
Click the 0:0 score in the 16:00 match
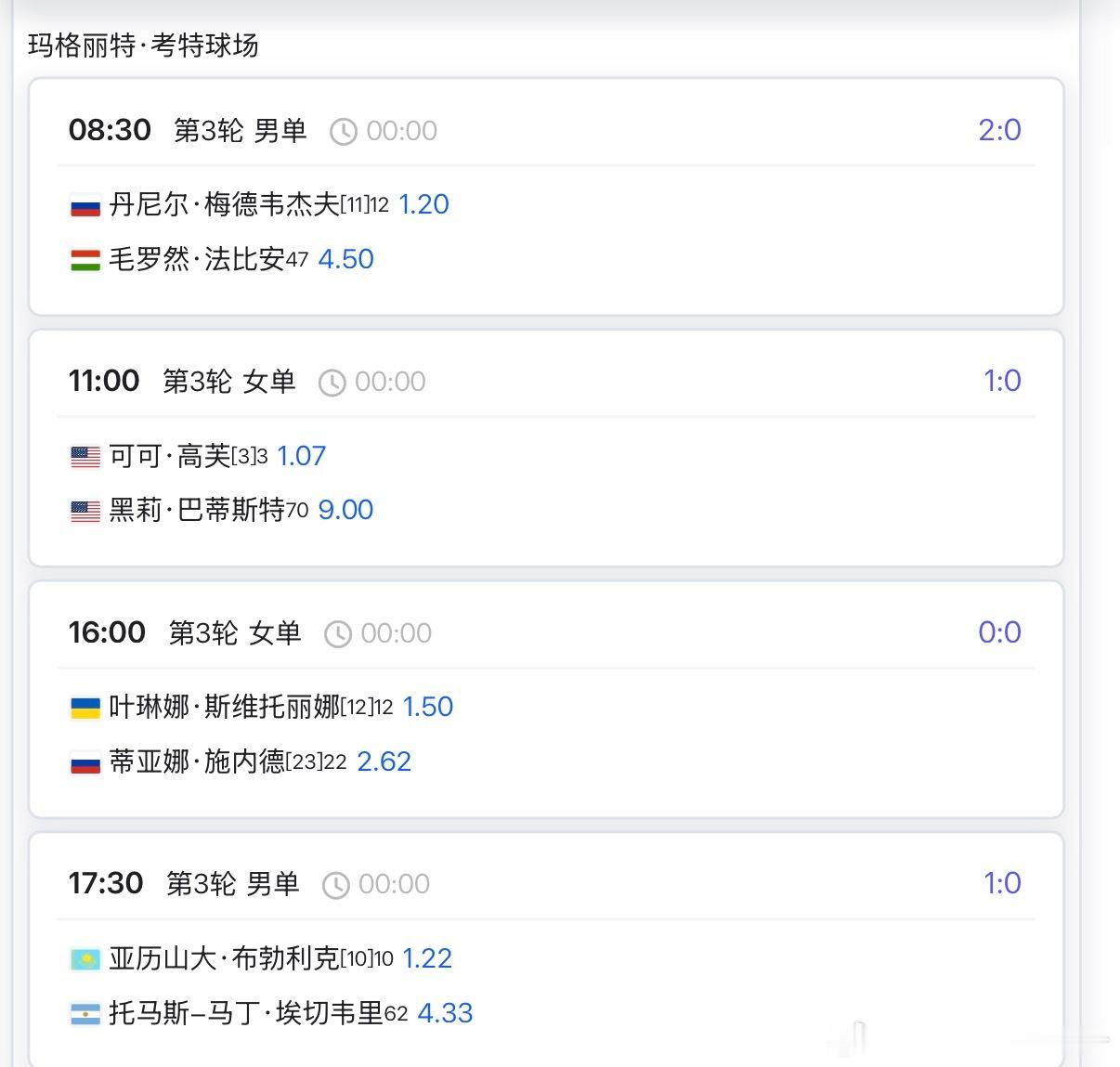[999, 632]
